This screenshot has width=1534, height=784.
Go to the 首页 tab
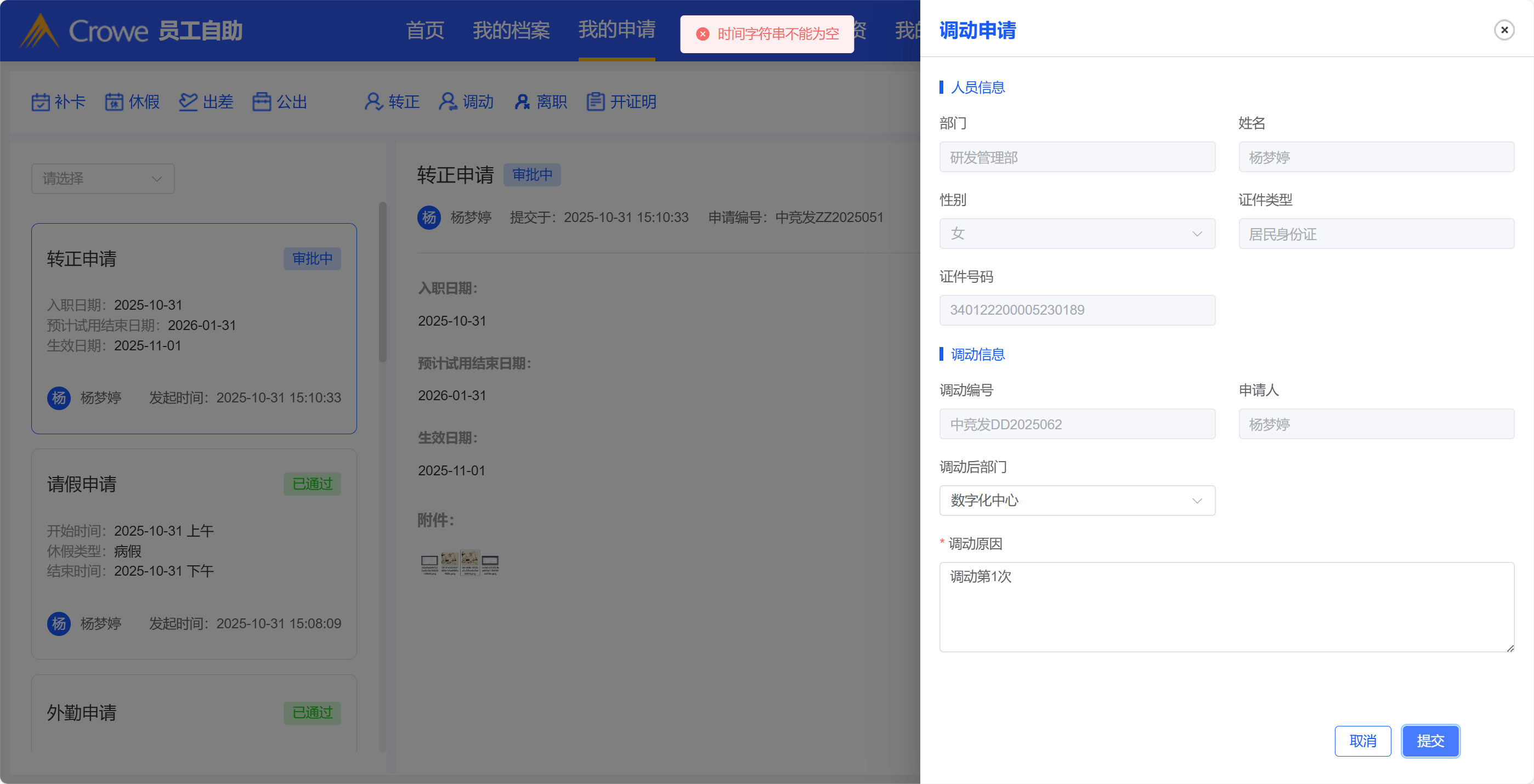tap(424, 30)
